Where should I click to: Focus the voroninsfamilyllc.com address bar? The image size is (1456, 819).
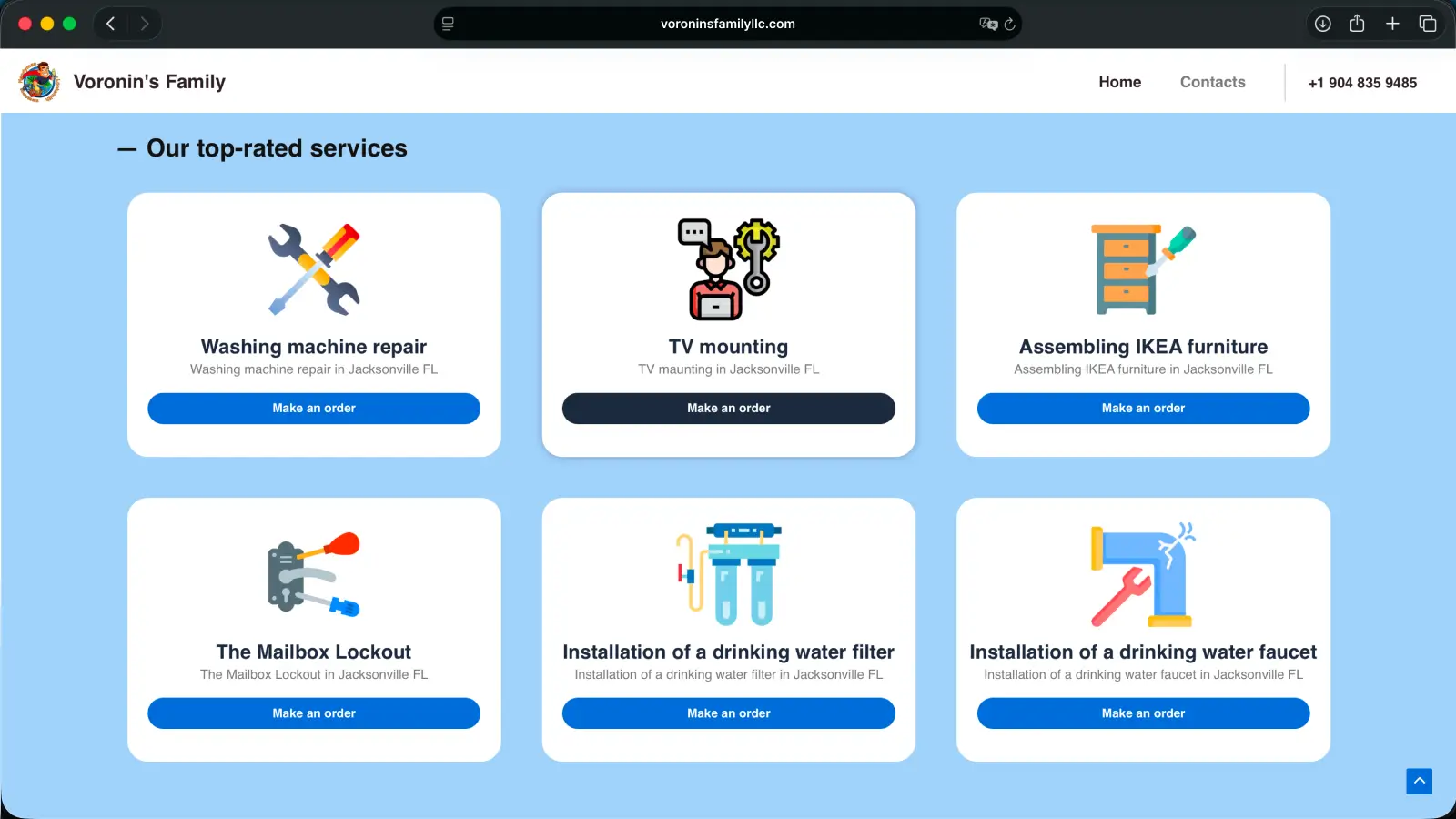728,24
